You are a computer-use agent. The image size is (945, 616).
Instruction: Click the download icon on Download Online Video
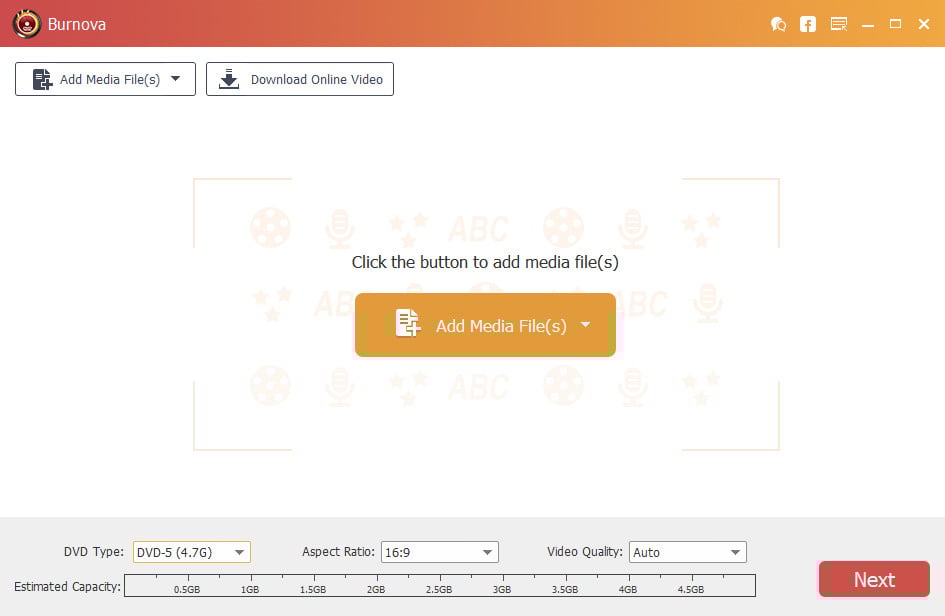pos(230,78)
